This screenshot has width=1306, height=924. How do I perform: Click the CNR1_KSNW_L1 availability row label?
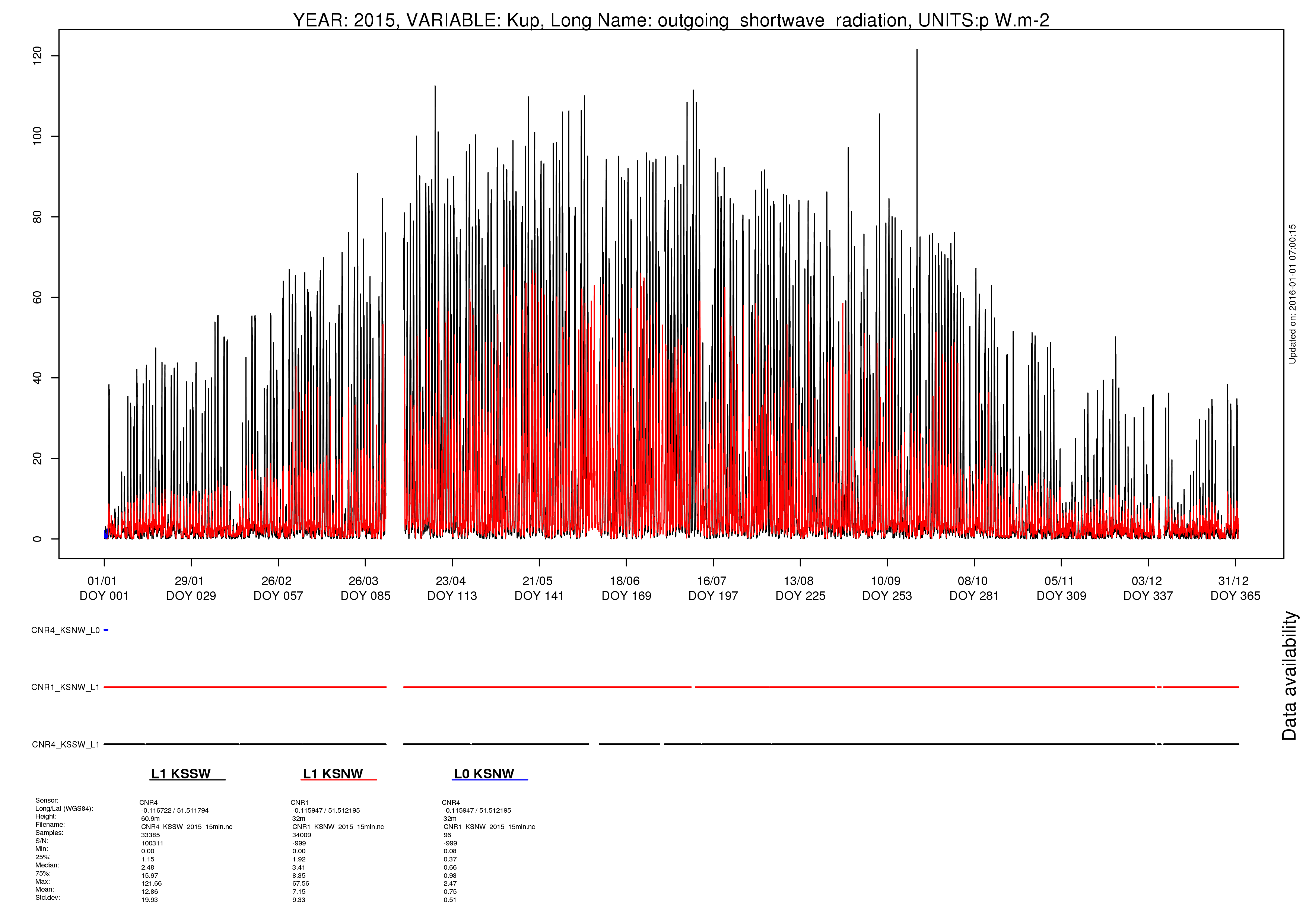[66, 687]
